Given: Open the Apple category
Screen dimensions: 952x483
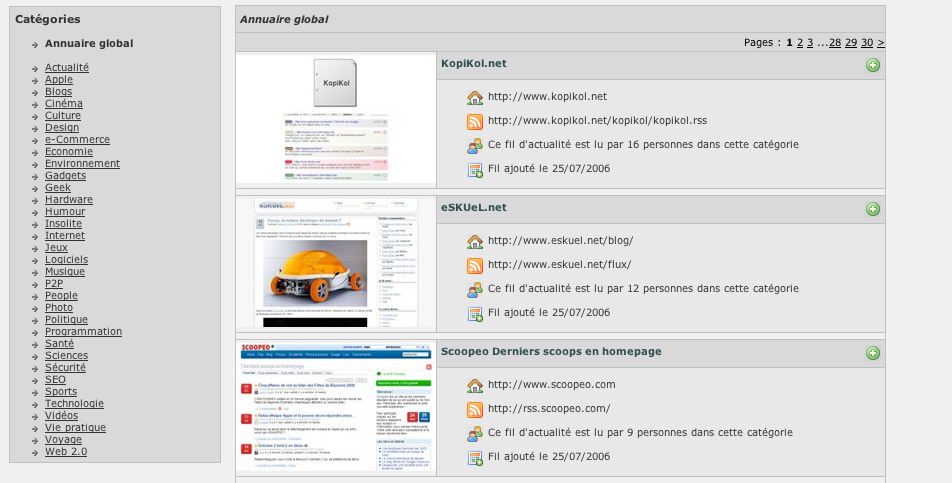Looking at the screenshot, I should (x=59, y=79).
